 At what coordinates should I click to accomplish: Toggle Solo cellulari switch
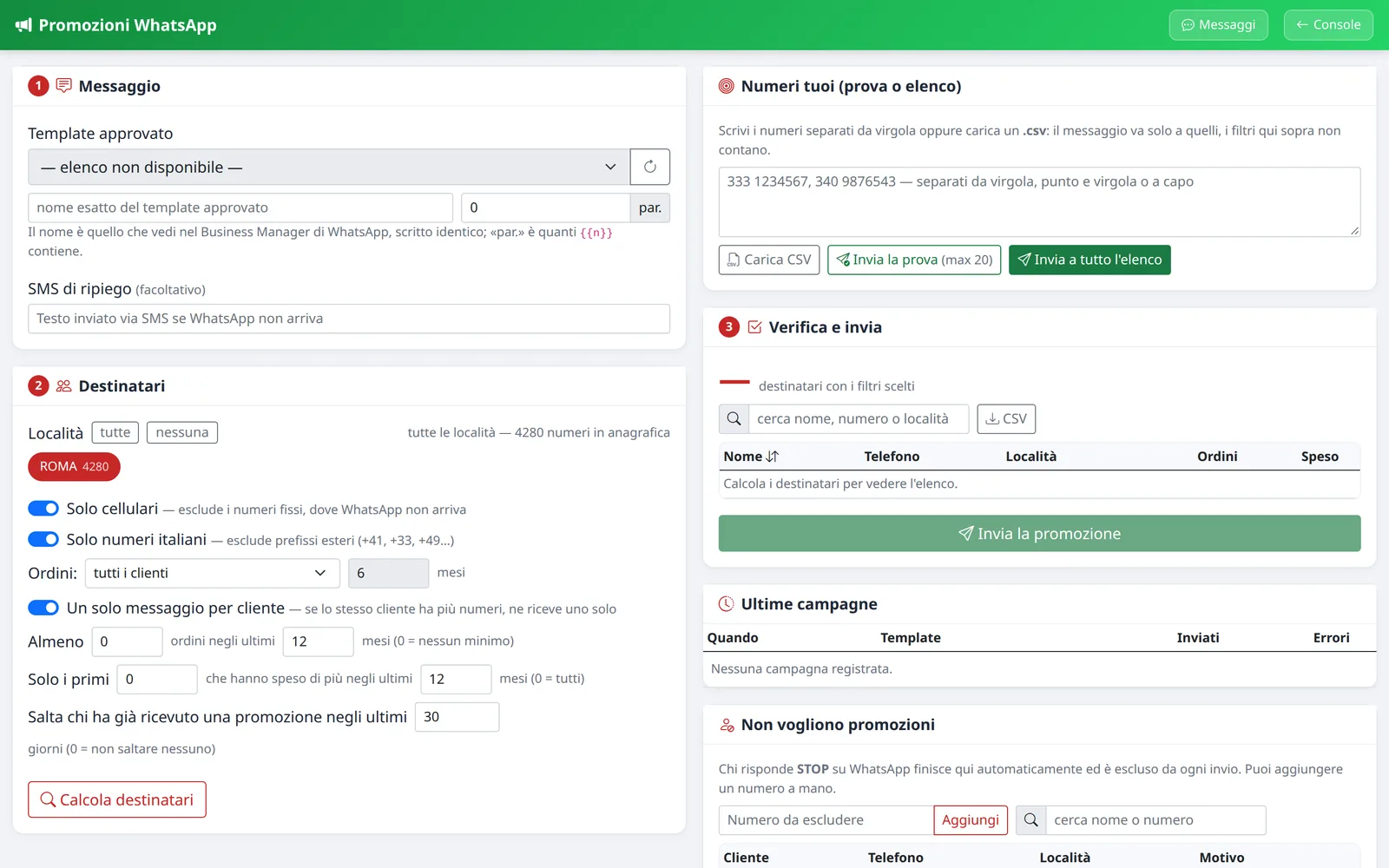tap(43, 509)
